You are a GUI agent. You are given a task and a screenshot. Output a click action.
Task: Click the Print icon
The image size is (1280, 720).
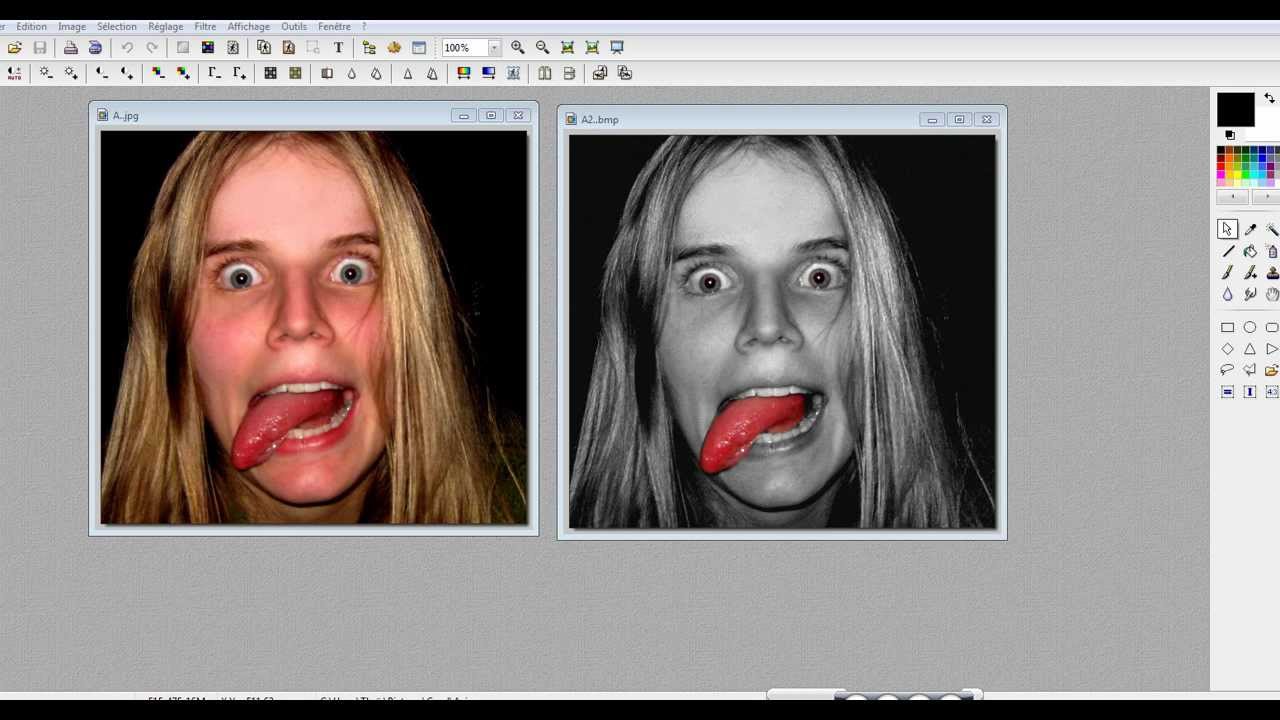pos(70,47)
